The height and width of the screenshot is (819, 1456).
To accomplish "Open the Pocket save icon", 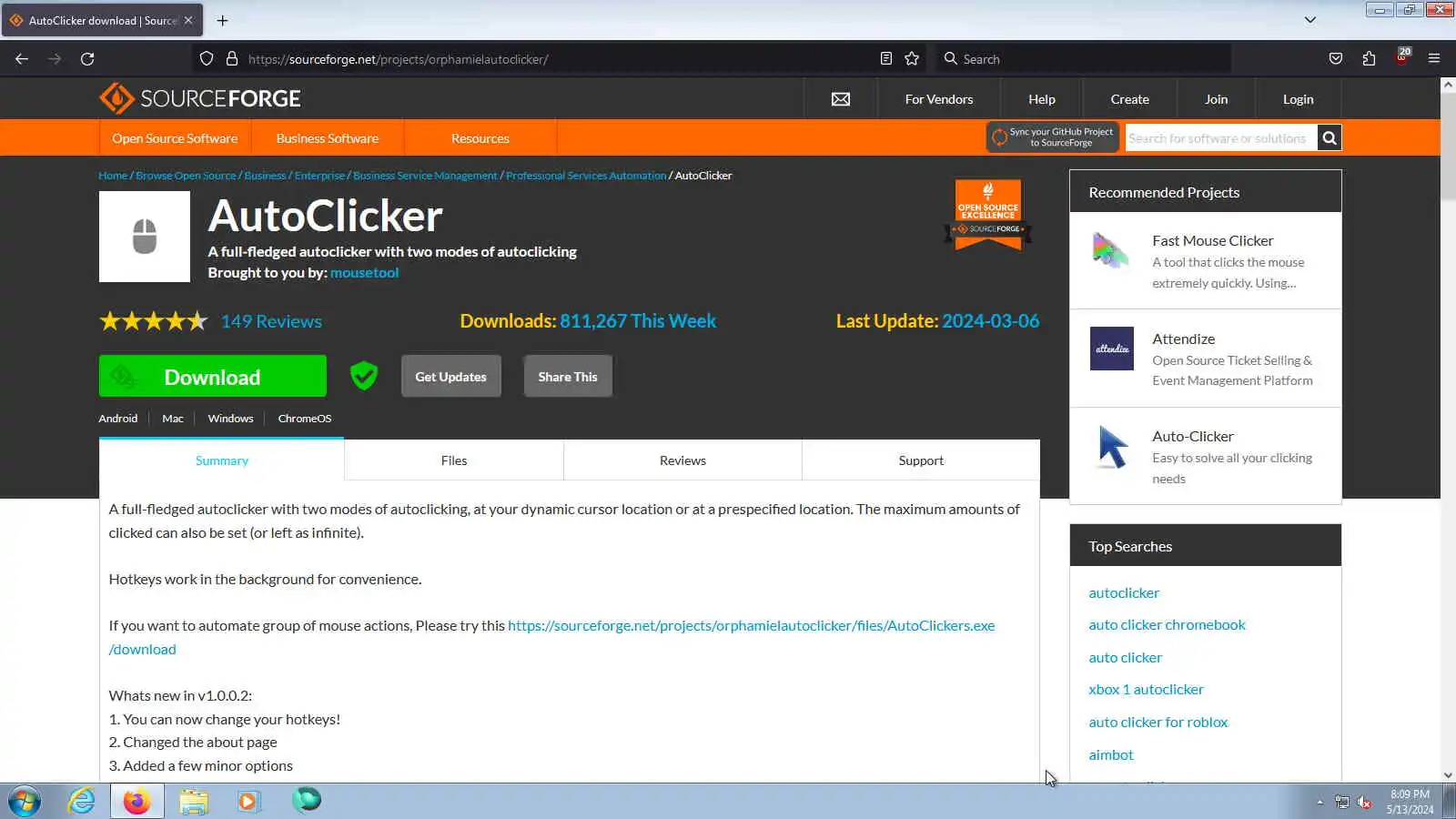I will pos(1336,59).
